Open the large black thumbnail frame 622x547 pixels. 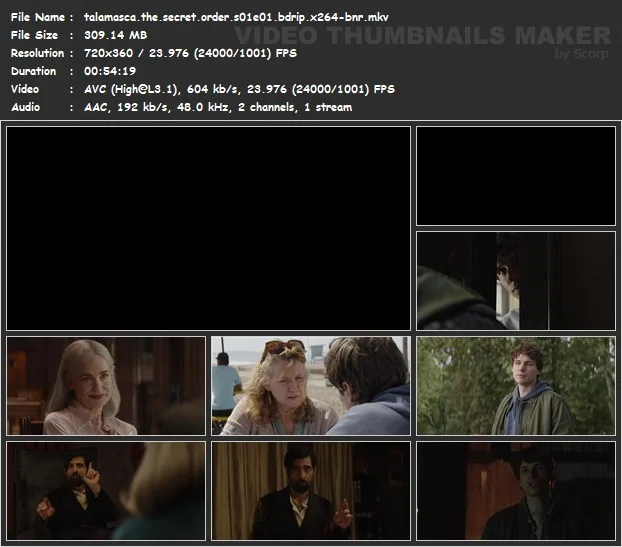pyautogui.click(x=208, y=228)
